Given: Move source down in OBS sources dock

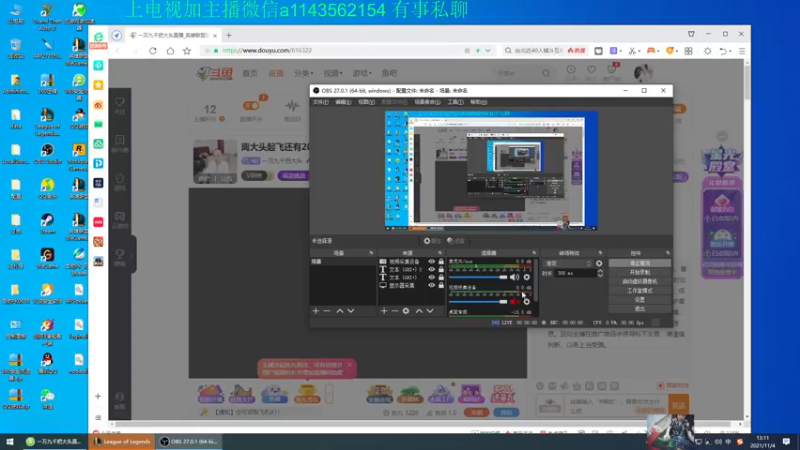Looking at the screenshot, I should 430,311.
